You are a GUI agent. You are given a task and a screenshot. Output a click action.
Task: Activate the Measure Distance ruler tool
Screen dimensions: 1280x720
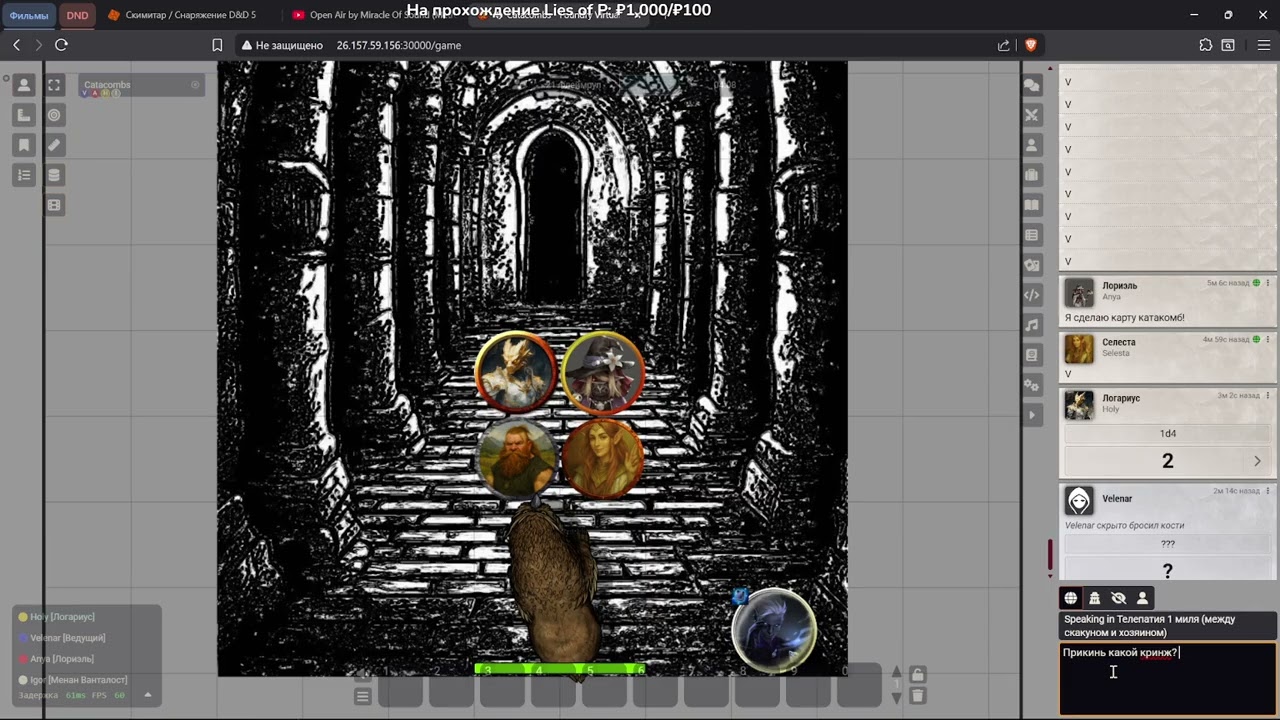(54, 146)
